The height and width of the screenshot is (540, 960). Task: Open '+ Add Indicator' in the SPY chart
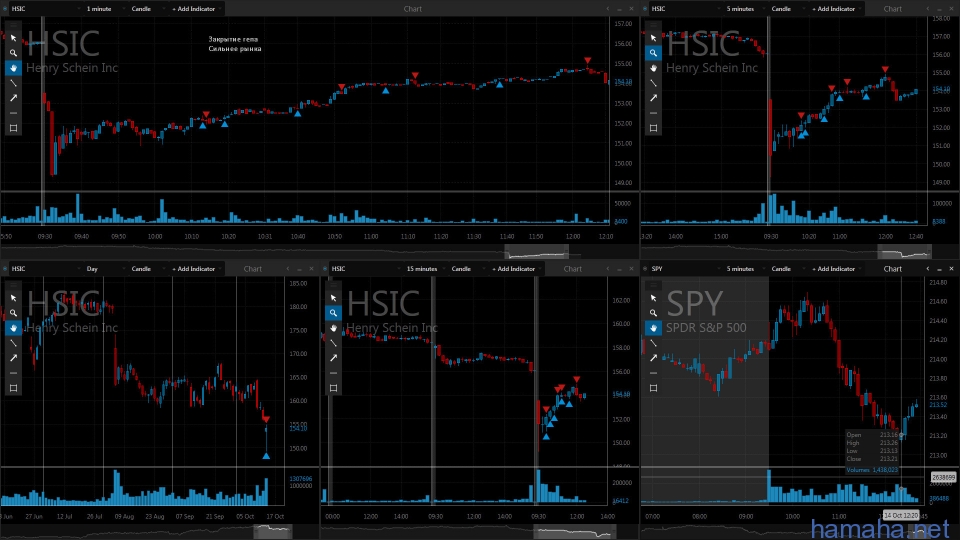(x=834, y=269)
